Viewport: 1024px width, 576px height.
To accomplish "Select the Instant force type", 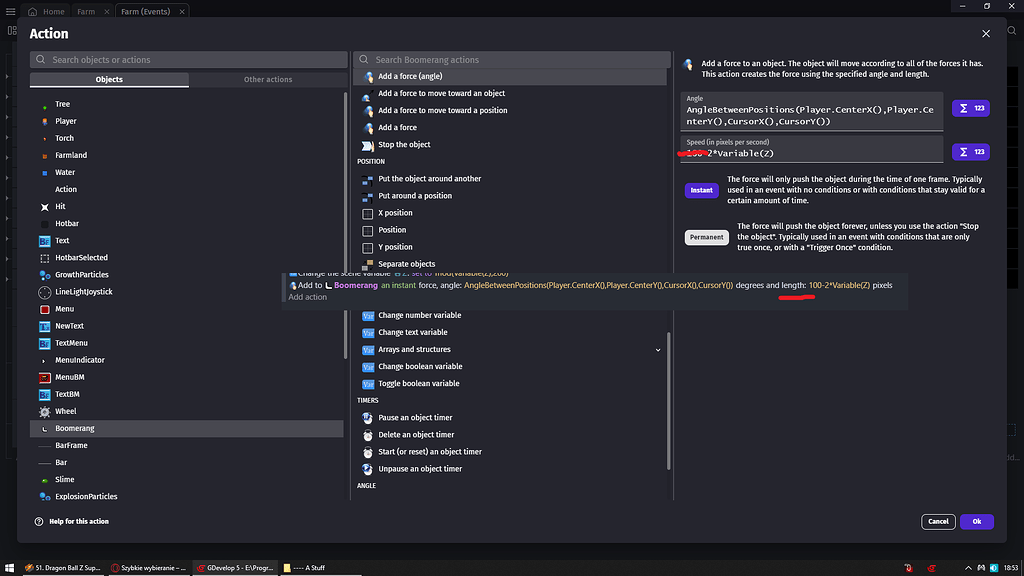I will 701,190.
